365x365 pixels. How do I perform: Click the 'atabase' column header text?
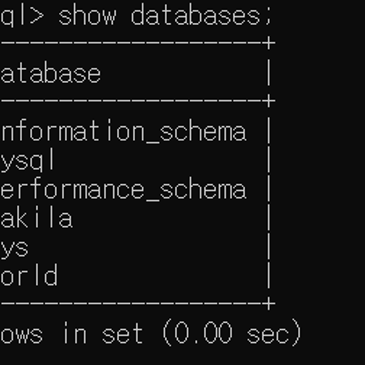tap(50, 74)
